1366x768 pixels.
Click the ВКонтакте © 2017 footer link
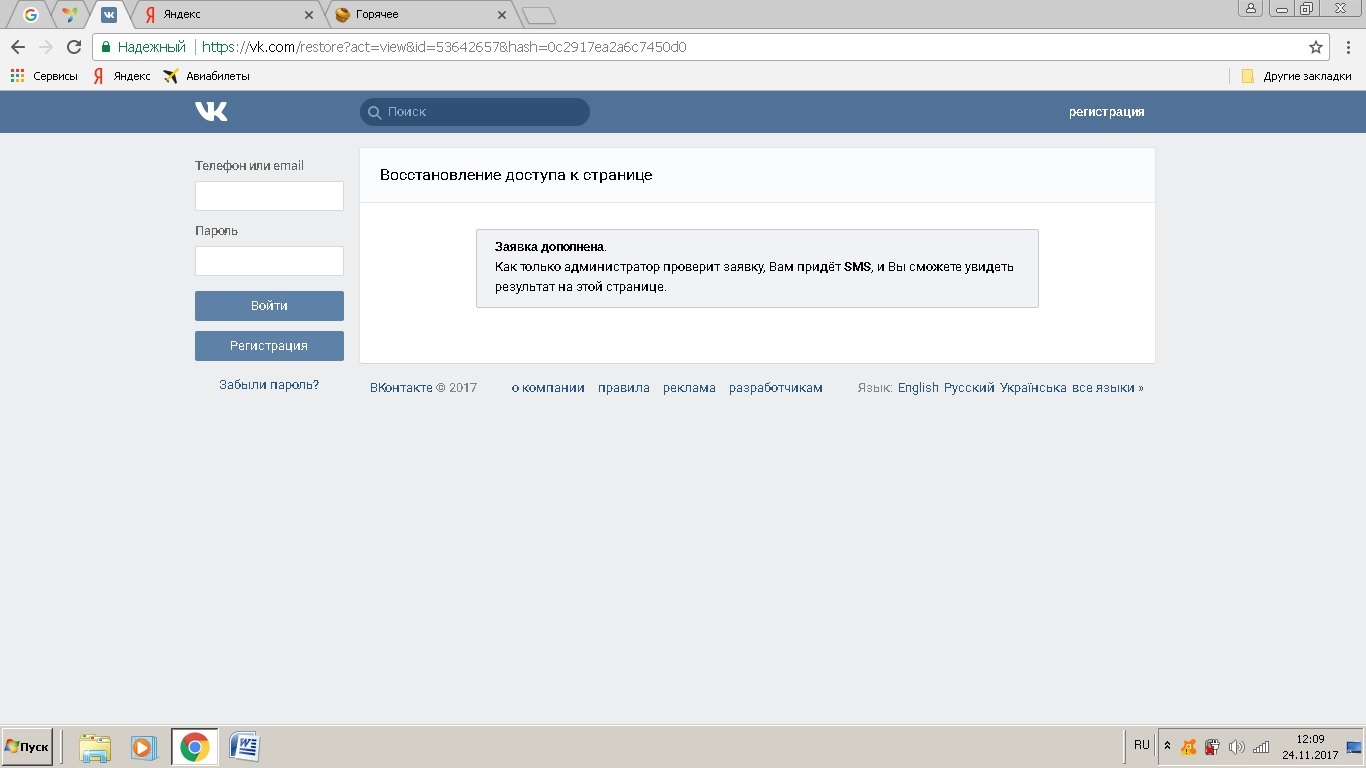pyautogui.click(x=423, y=388)
